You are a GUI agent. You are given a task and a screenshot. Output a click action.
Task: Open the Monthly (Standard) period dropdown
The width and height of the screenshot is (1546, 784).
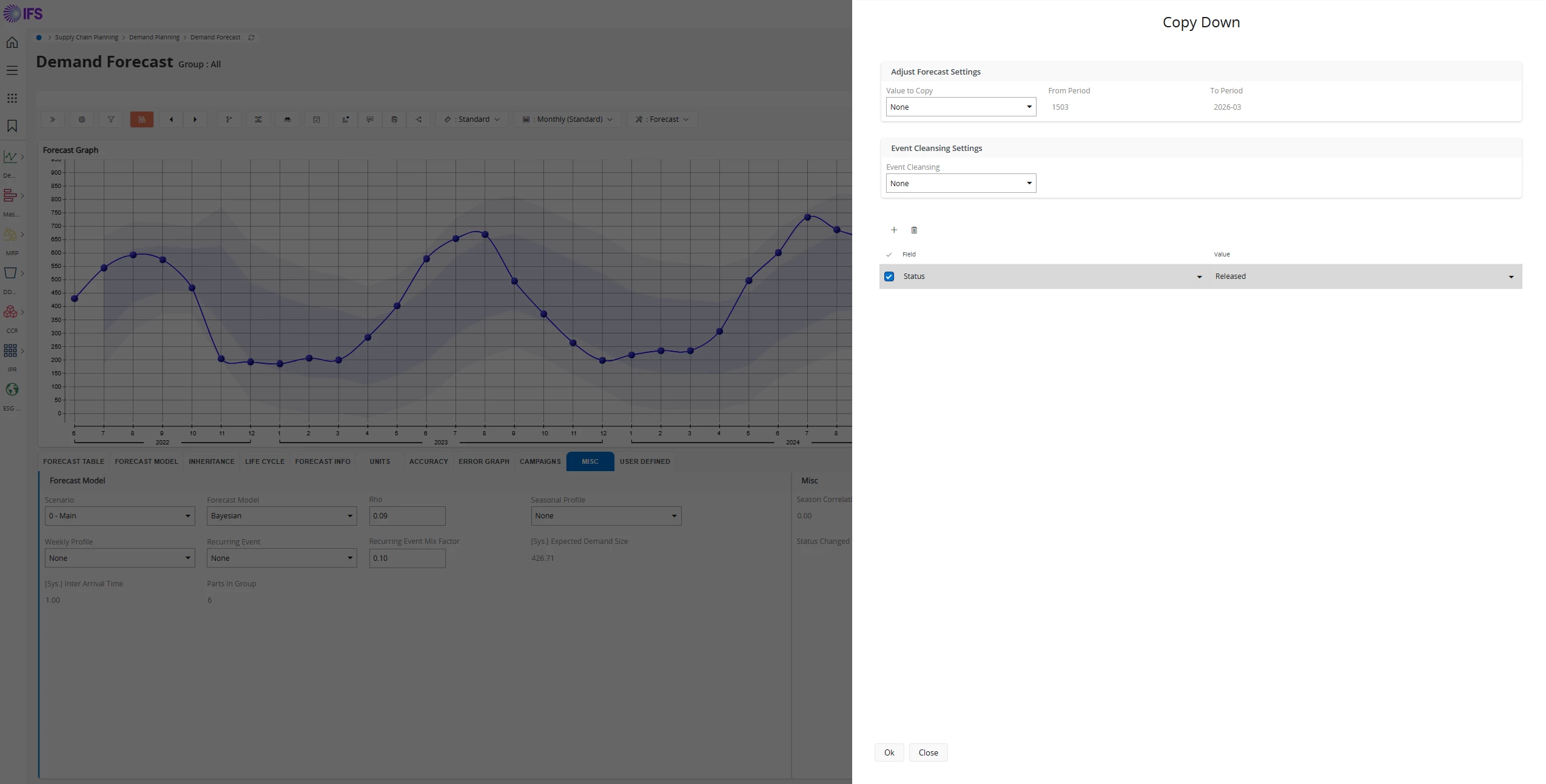[568, 119]
